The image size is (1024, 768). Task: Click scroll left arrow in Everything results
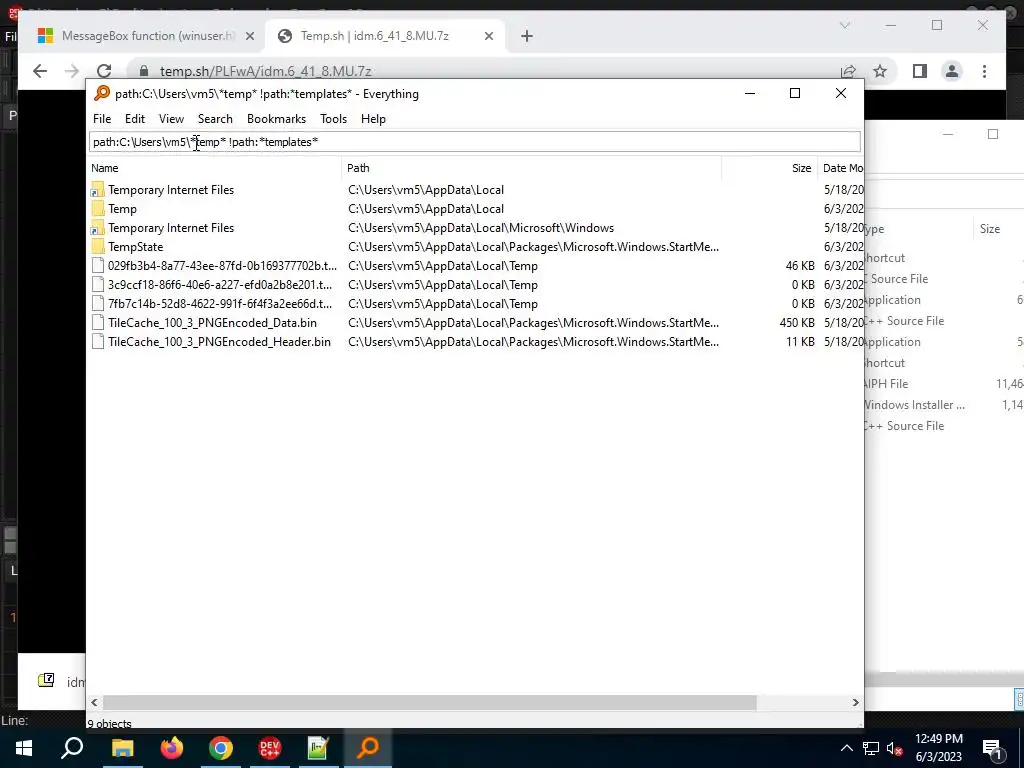pos(94,703)
